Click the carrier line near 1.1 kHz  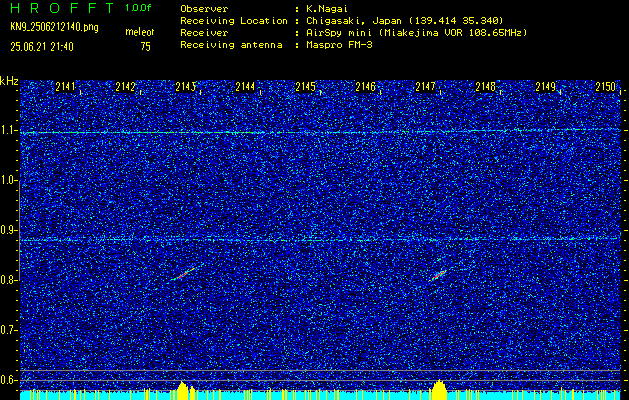click(x=320, y=131)
